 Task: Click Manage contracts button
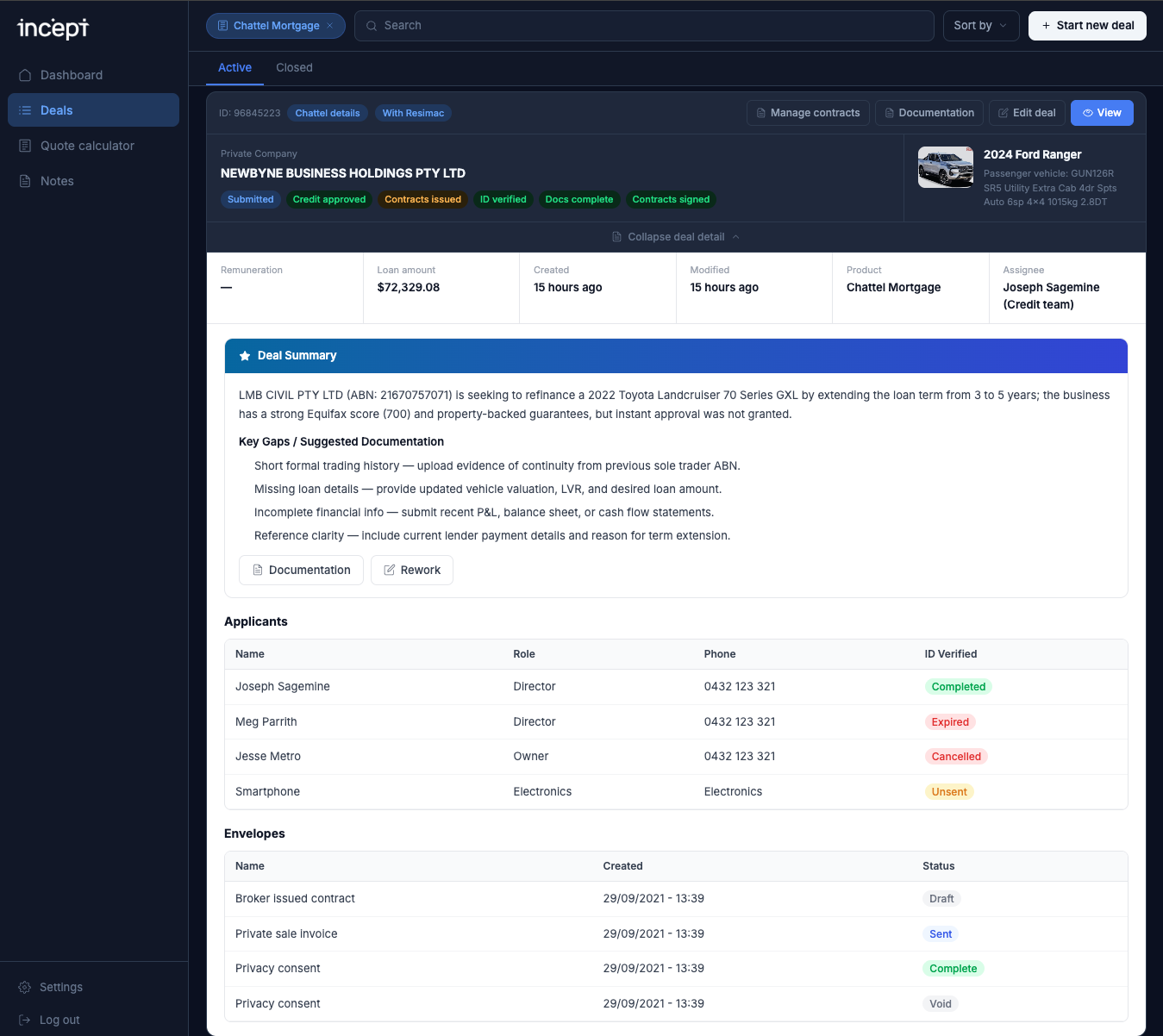coord(808,113)
